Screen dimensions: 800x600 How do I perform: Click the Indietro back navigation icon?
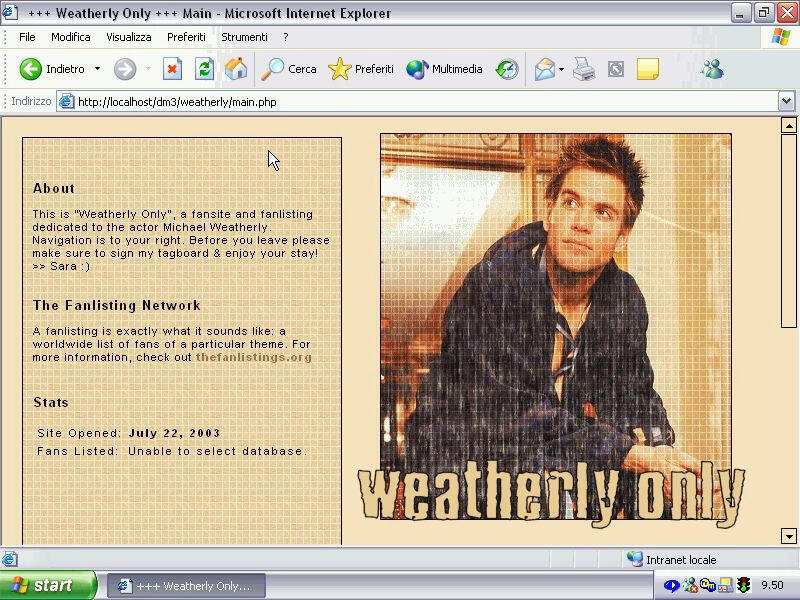click(x=30, y=69)
